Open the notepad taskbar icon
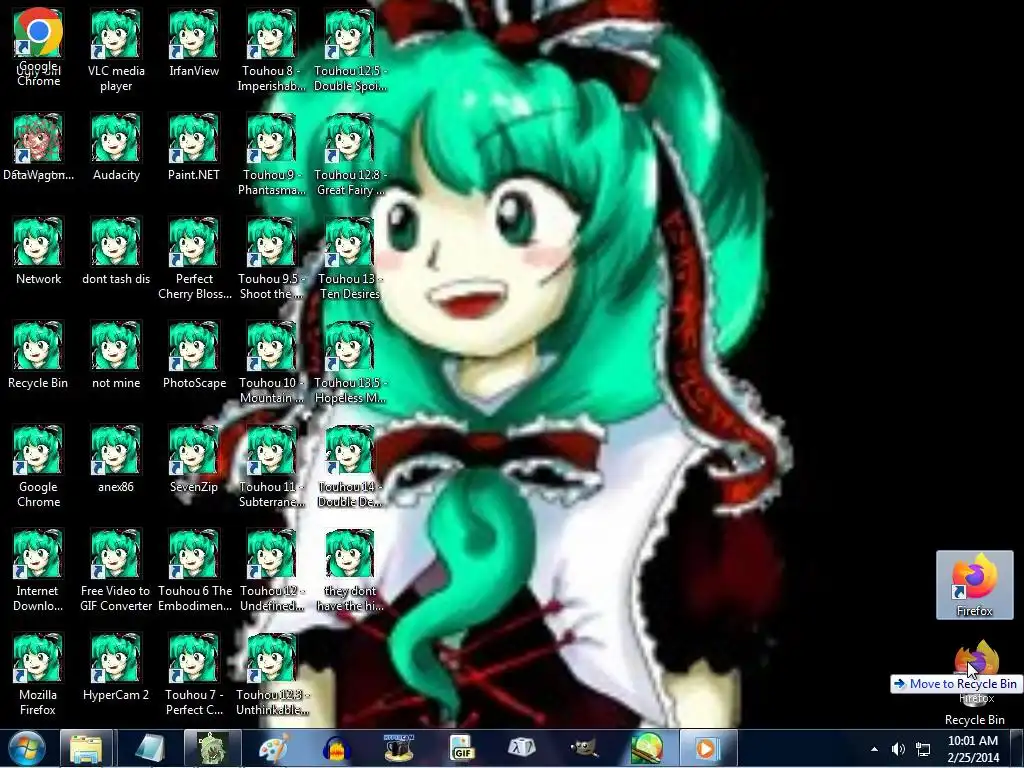Screen dimensions: 1024x768 (x=149, y=748)
